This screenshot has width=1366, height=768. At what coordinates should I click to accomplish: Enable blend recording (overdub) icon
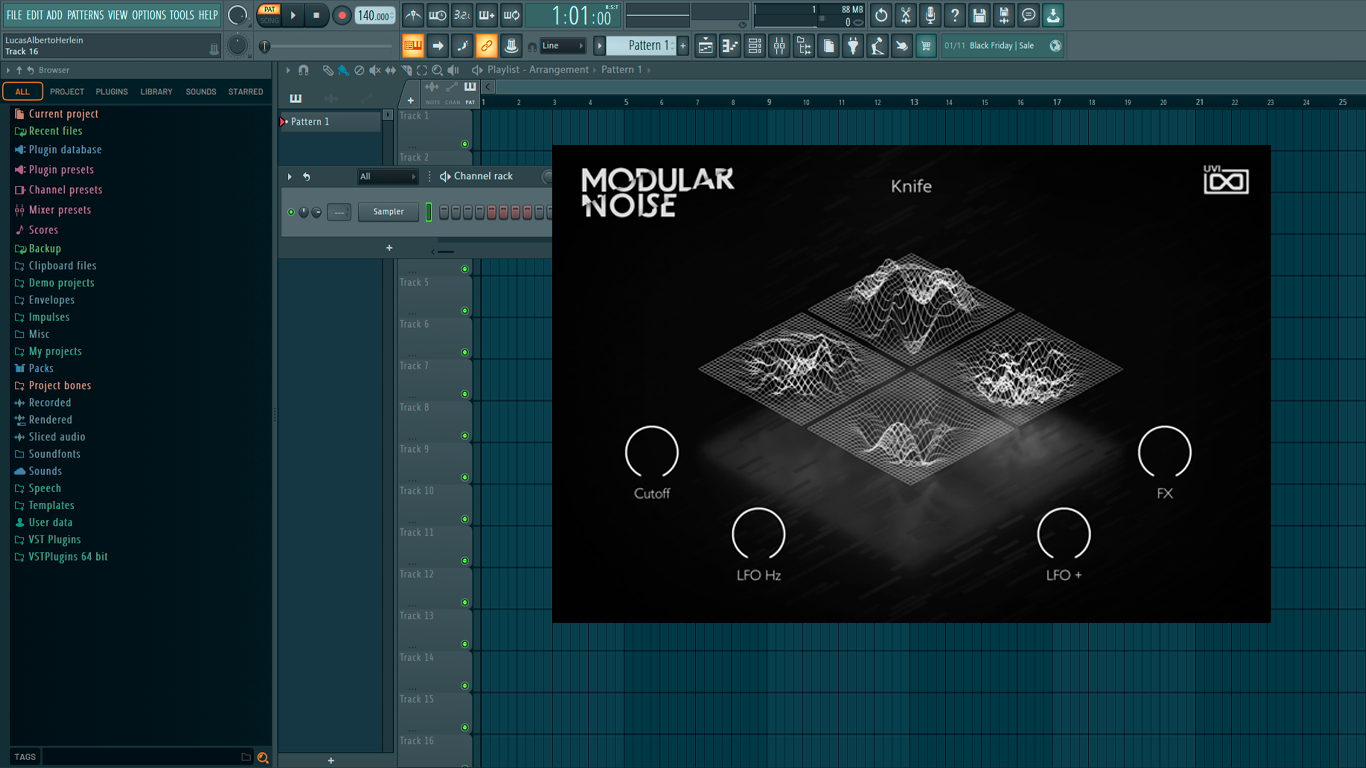pyautogui.click(x=486, y=15)
